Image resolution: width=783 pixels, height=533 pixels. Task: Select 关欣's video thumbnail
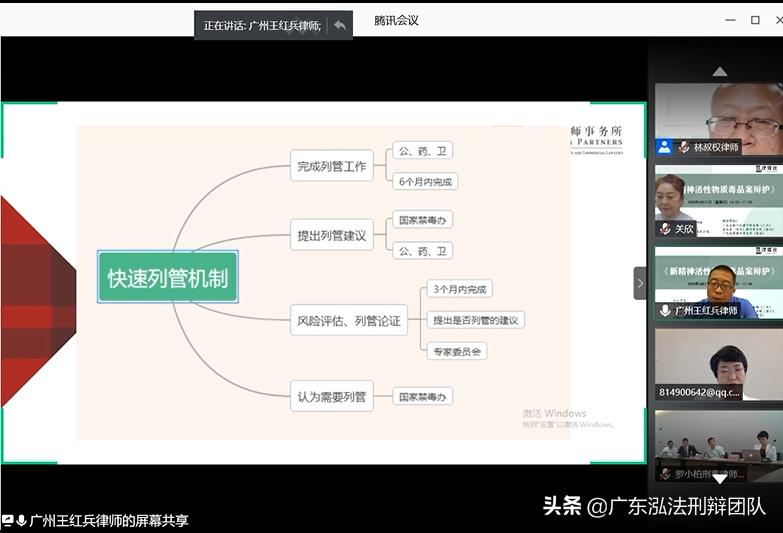(719, 201)
